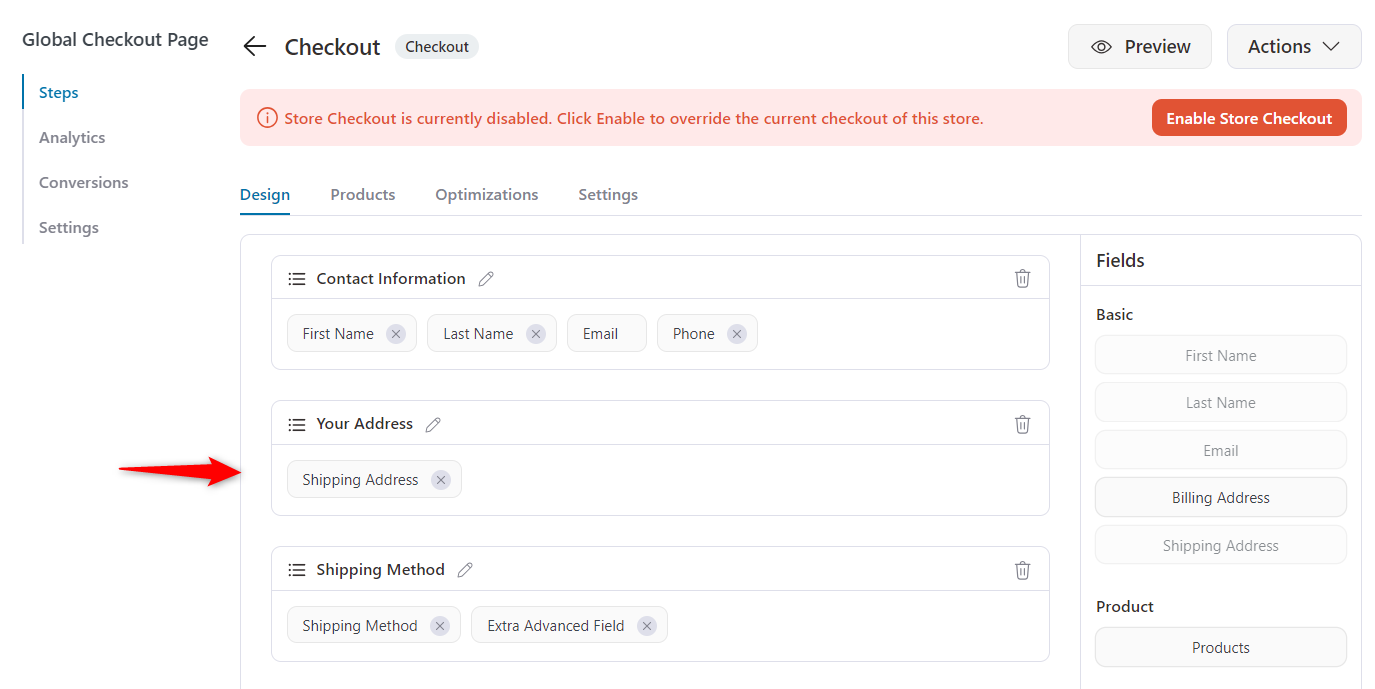Click the Fields panel heading
Screen dimensions: 1375x689
[x=1120, y=261]
